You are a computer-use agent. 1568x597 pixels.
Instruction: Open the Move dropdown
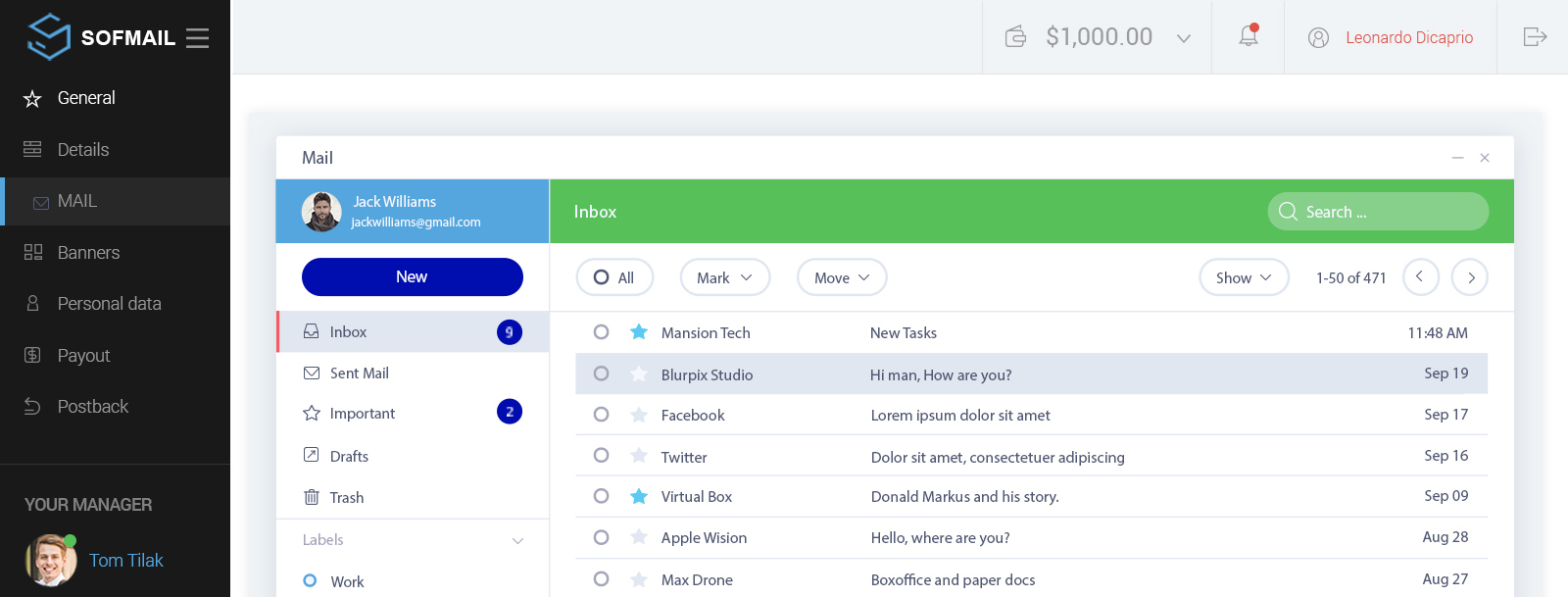[841, 277]
